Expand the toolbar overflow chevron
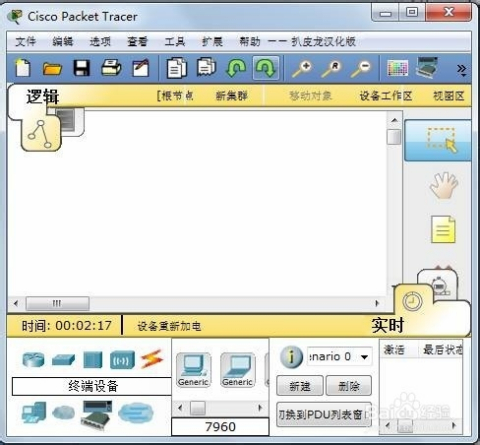The image size is (480, 445). [462, 70]
